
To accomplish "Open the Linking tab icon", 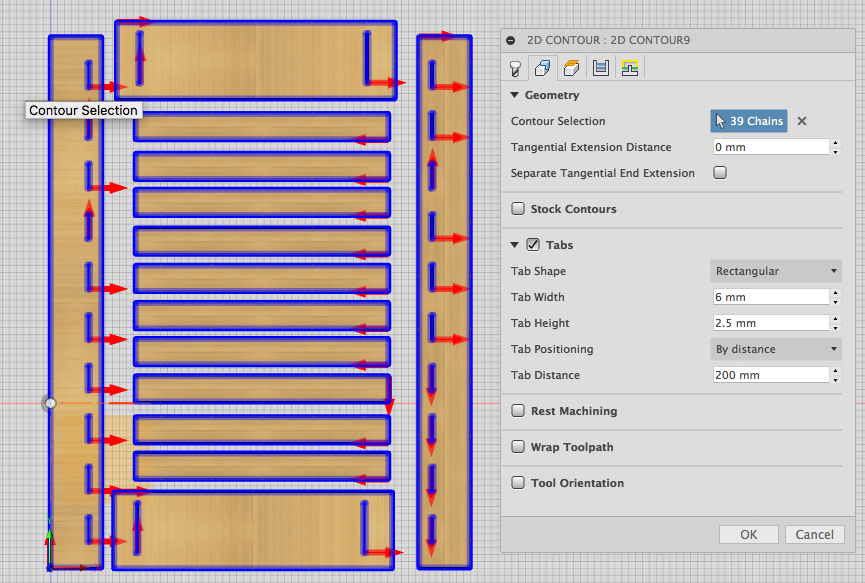I will [629, 68].
